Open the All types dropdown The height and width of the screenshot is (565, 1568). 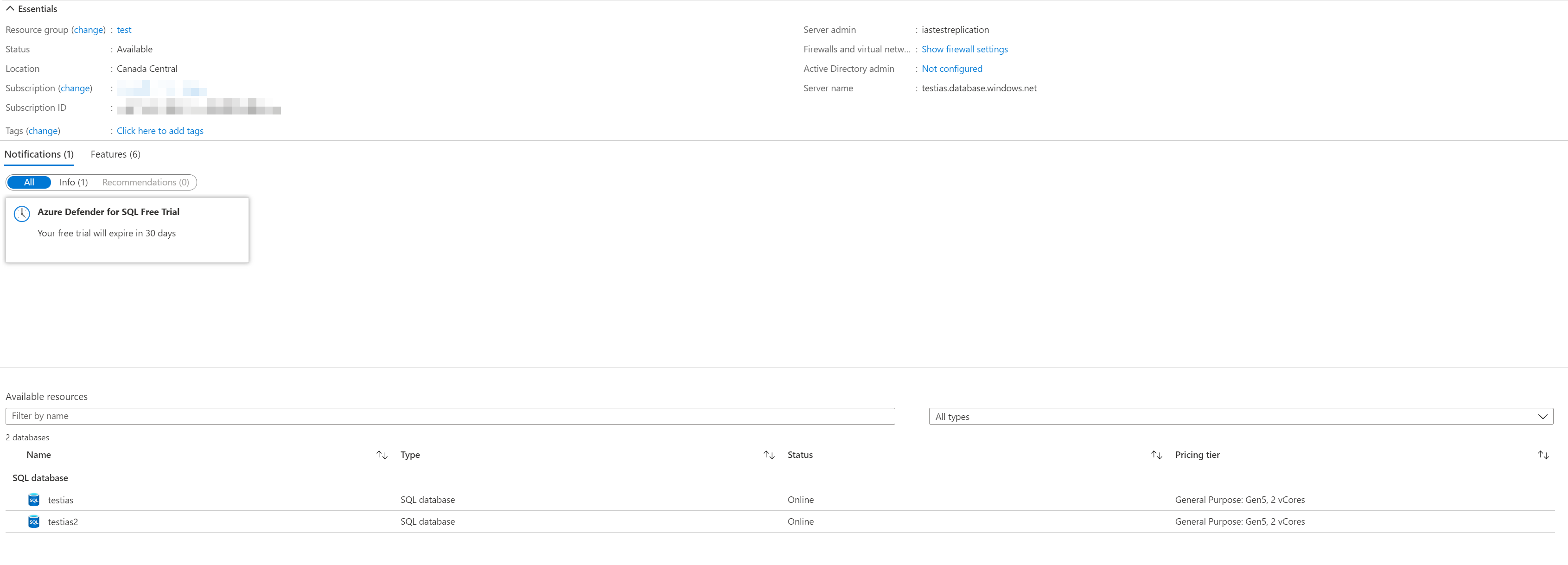(x=1241, y=417)
